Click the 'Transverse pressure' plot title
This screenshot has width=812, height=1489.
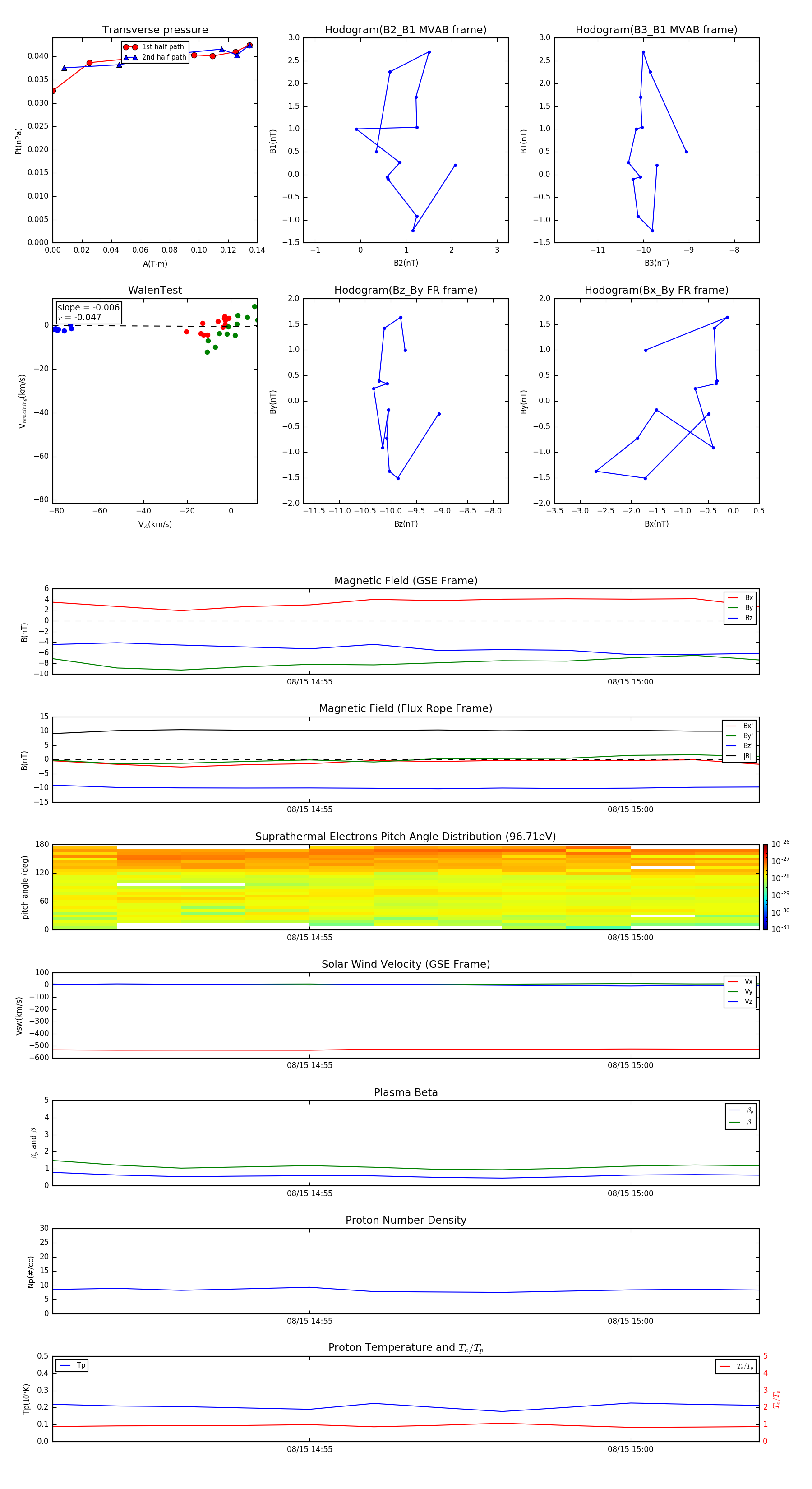[x=155, y=30]
